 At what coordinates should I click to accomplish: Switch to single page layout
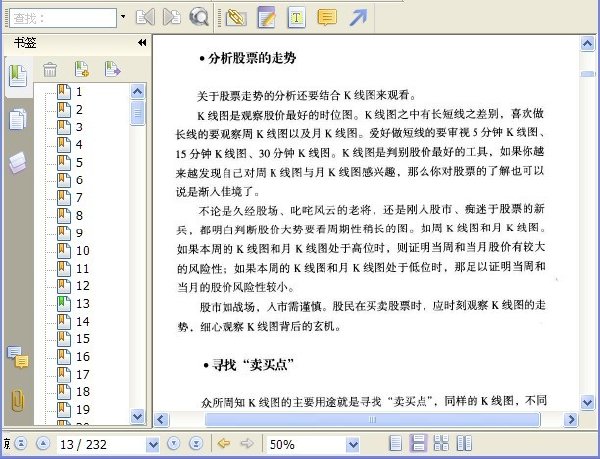[395, 443]
